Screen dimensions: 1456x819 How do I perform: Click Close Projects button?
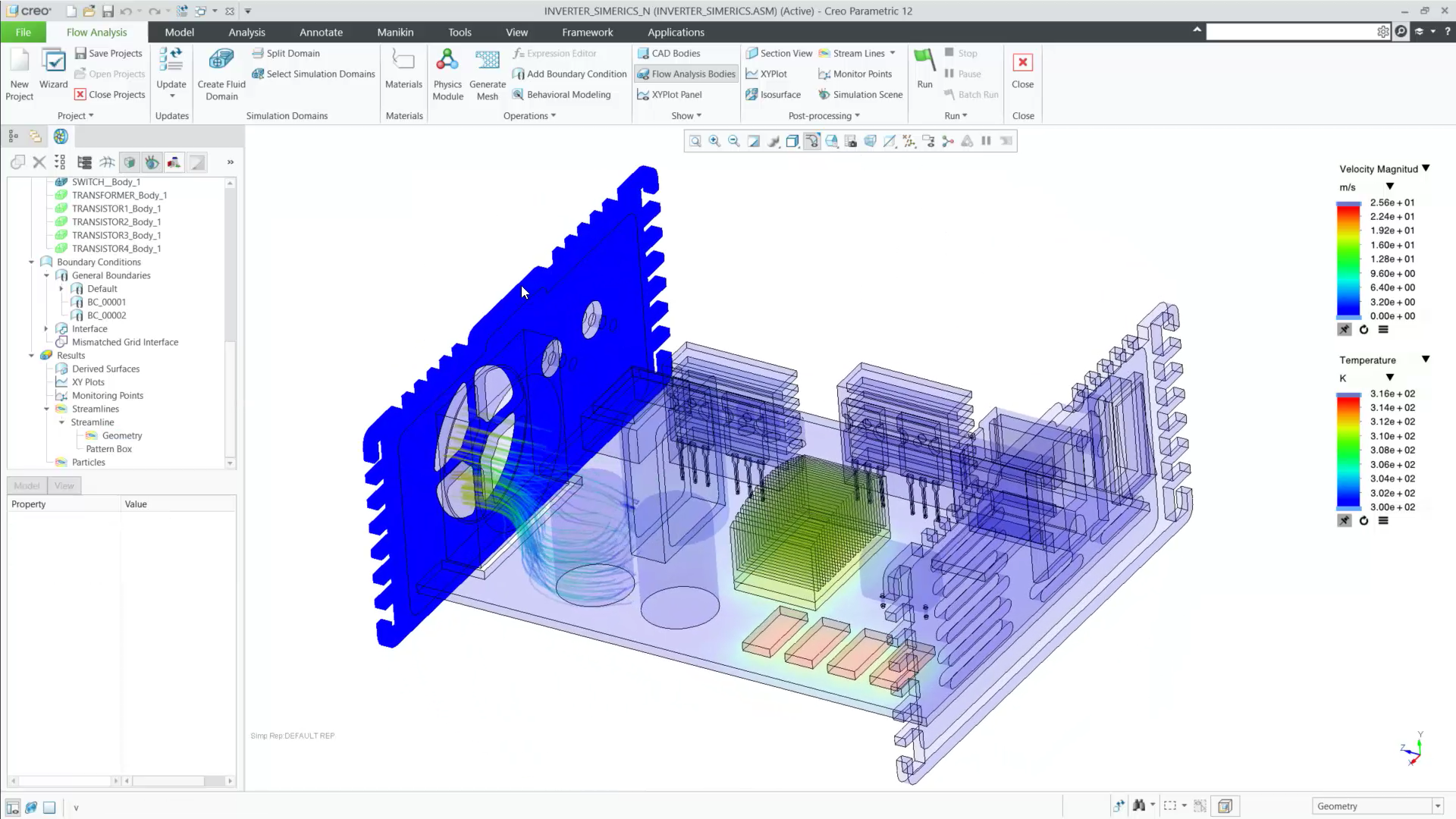point(110,94)
